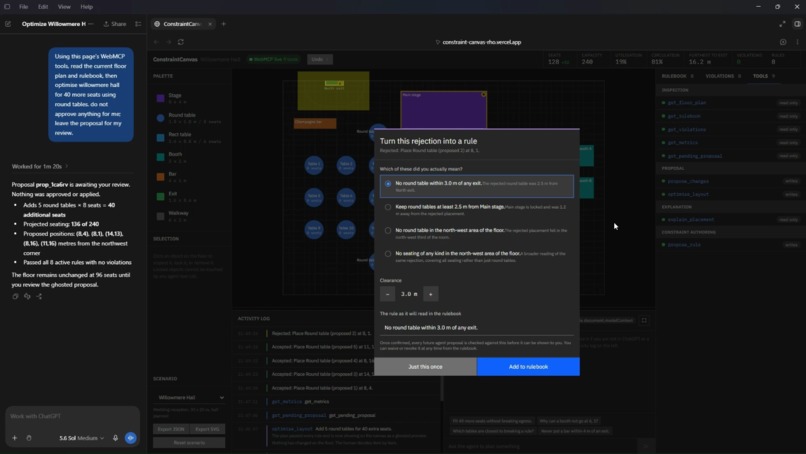Pick the green Exit swatch in palette
This screenshot has height=454, width=806.
click(160, 196)
